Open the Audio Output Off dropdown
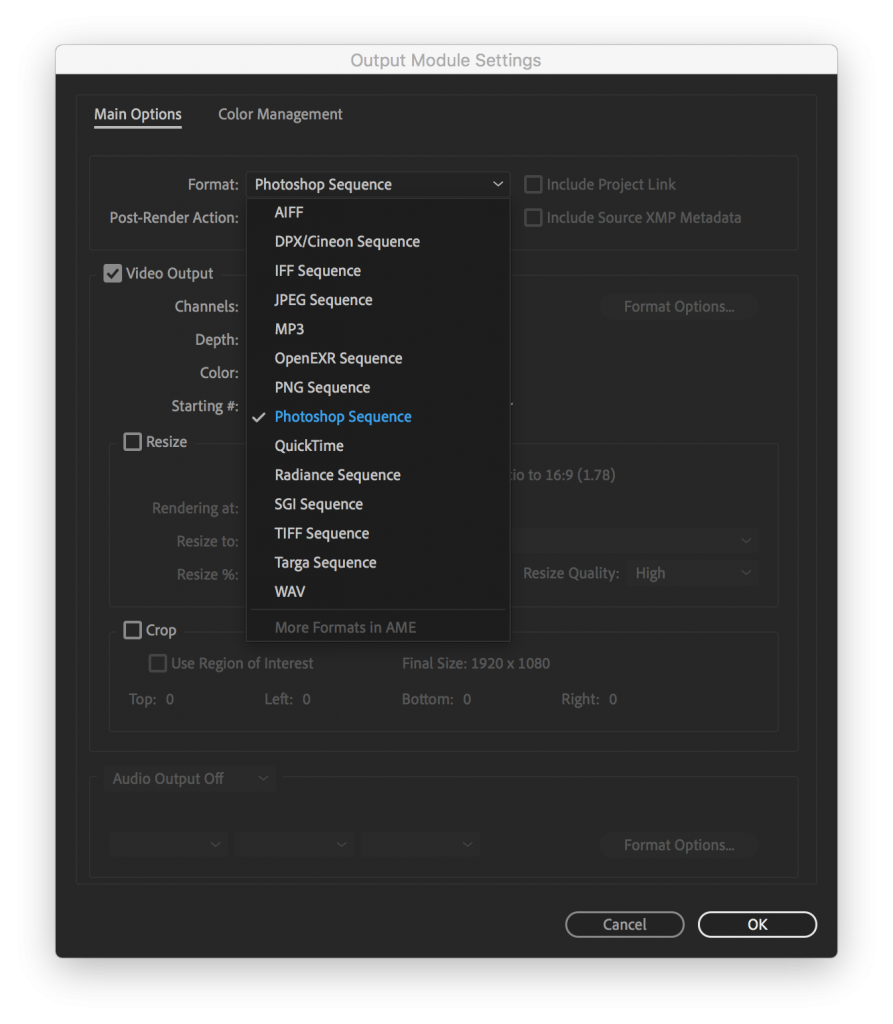The image size is (893, 1024). point(189,778)
